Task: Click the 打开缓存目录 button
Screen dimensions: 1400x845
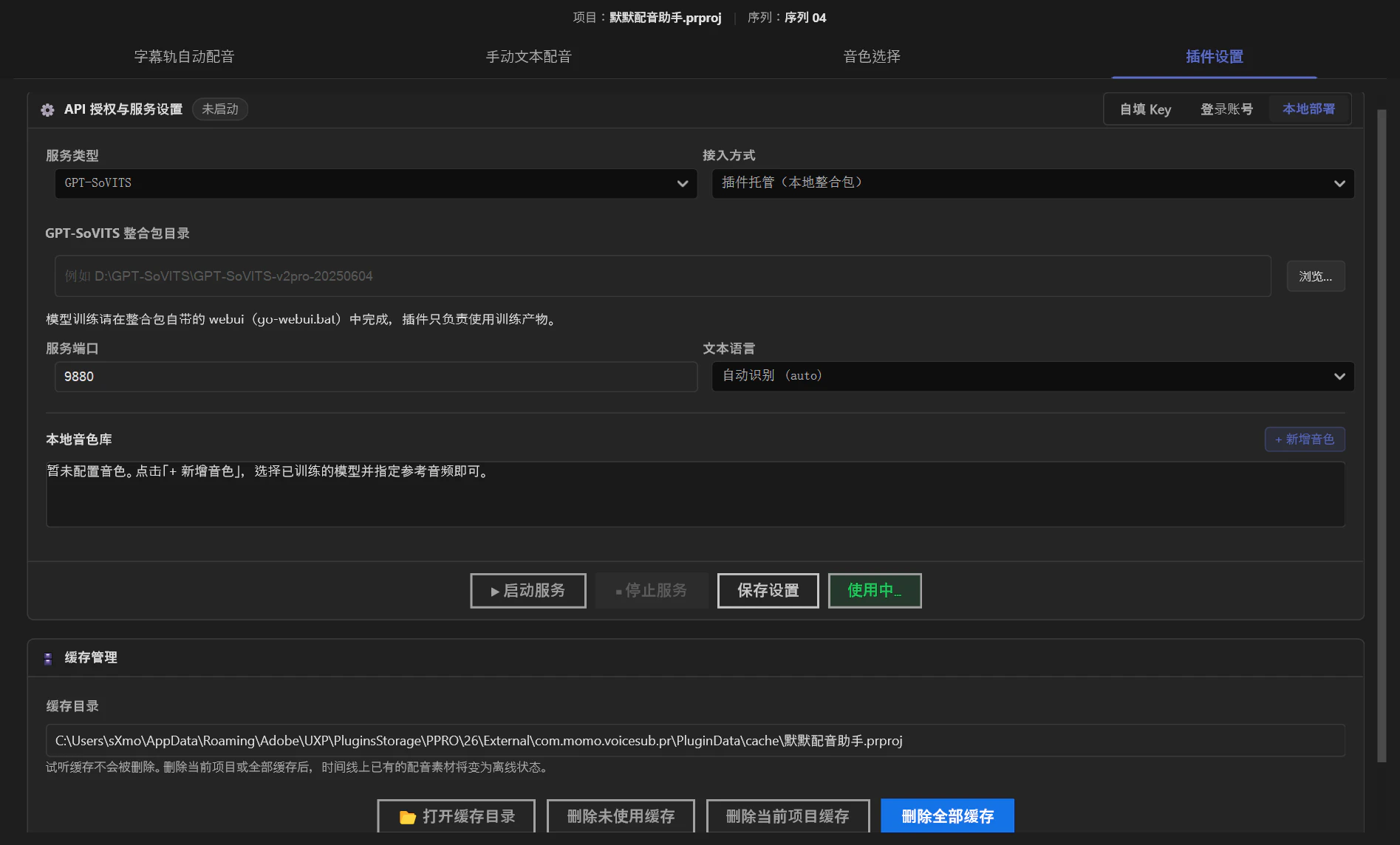Action: coord(456,816)
